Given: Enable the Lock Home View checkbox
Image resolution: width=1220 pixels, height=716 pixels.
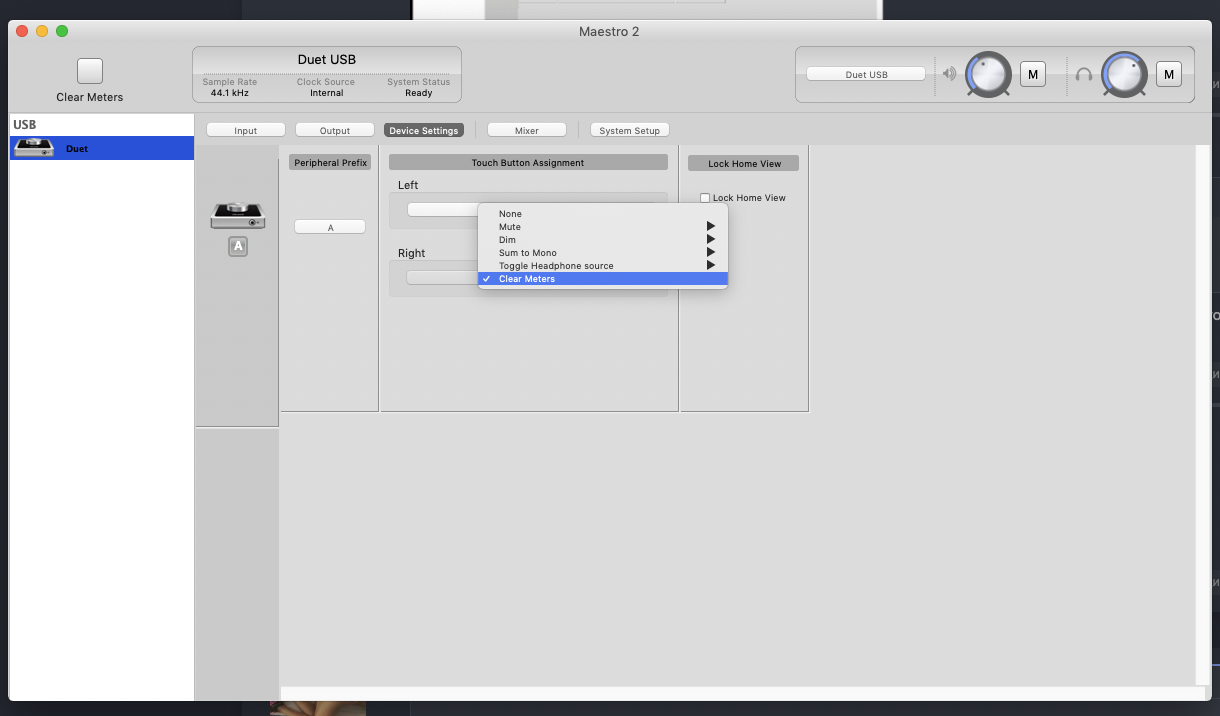Looking at the screenshot, I should point(705,198).
